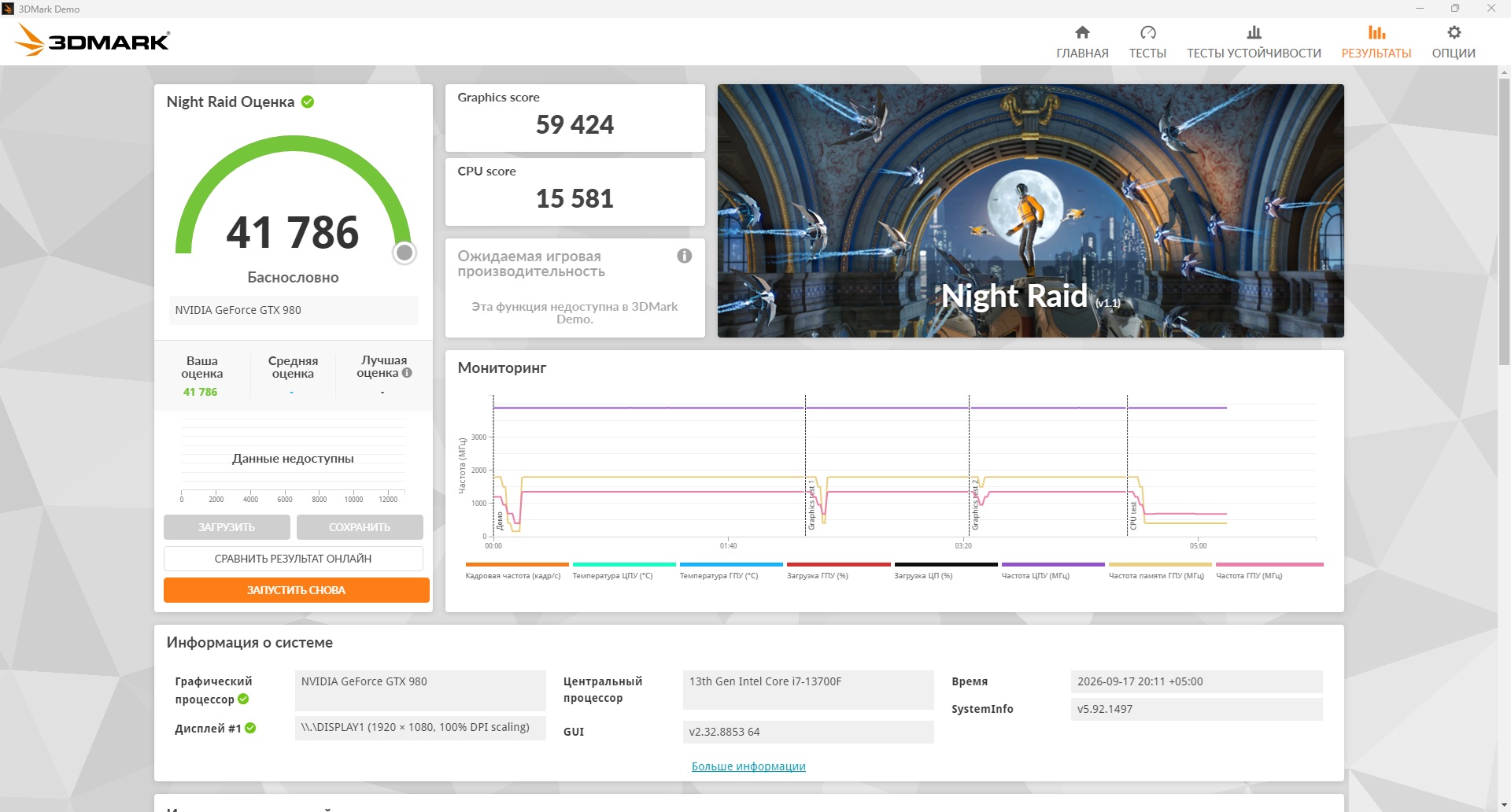Image resolution: width=1511 pixels, height=812 pixels.
Task: Click the GUI version v2.32.8853 64
Action: click(x=808, y=732)
